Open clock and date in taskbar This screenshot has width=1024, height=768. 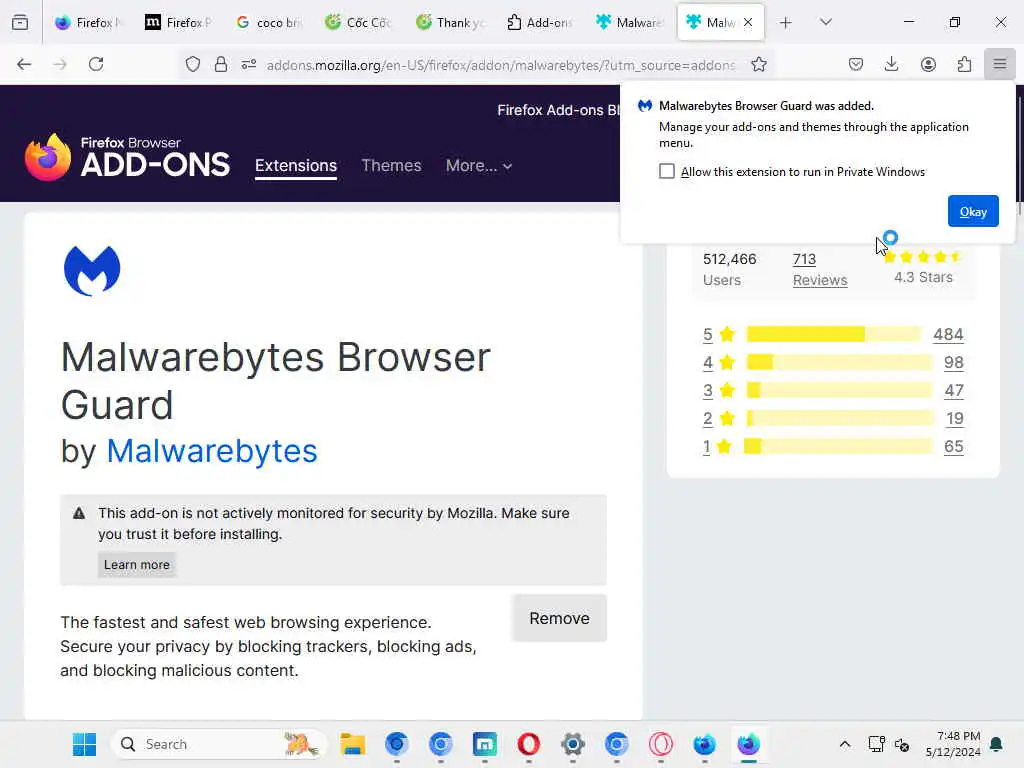tap(953, 744)
